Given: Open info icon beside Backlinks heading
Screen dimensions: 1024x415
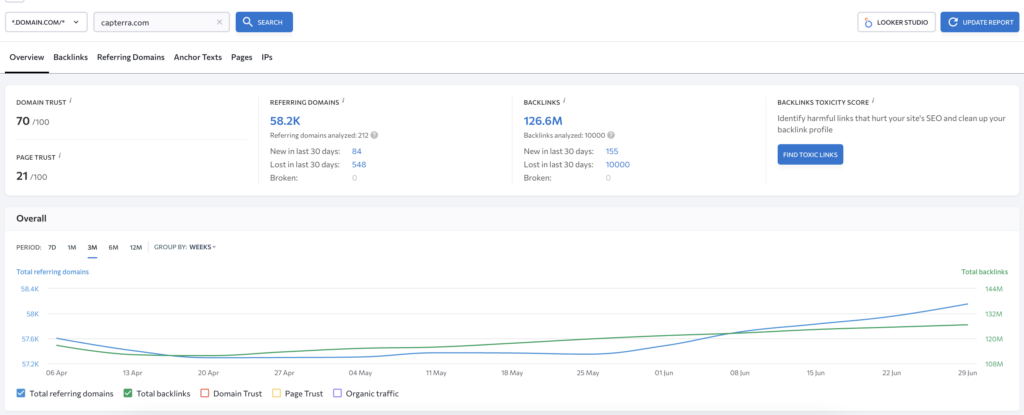Looking at the screenshot, I should pyautogui.click(x=564, y=101).
